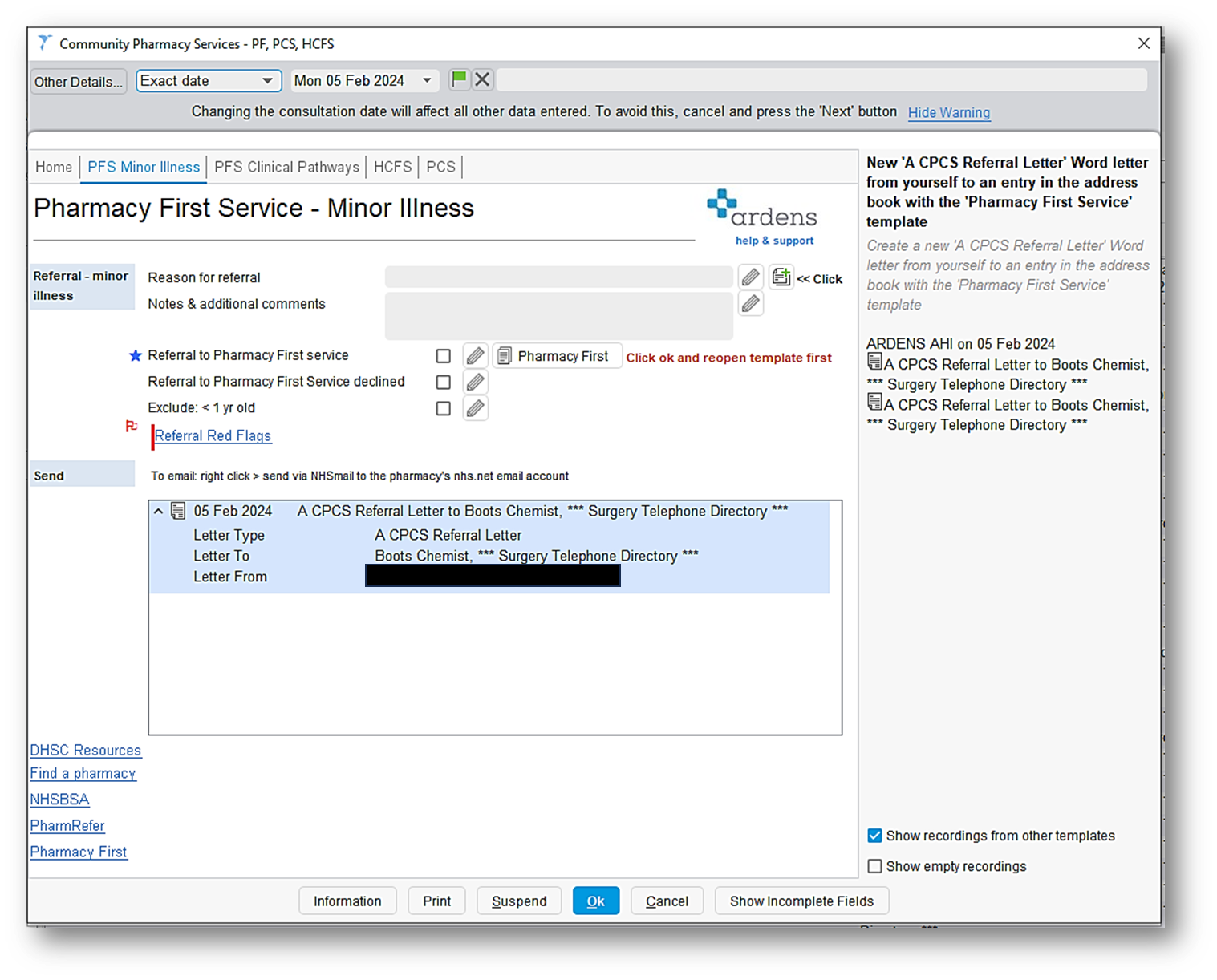The height and width of the screenshot is (980, 1217).
Task: Open the PFS Clinical Pathways tab
Action: pos(286,167)
